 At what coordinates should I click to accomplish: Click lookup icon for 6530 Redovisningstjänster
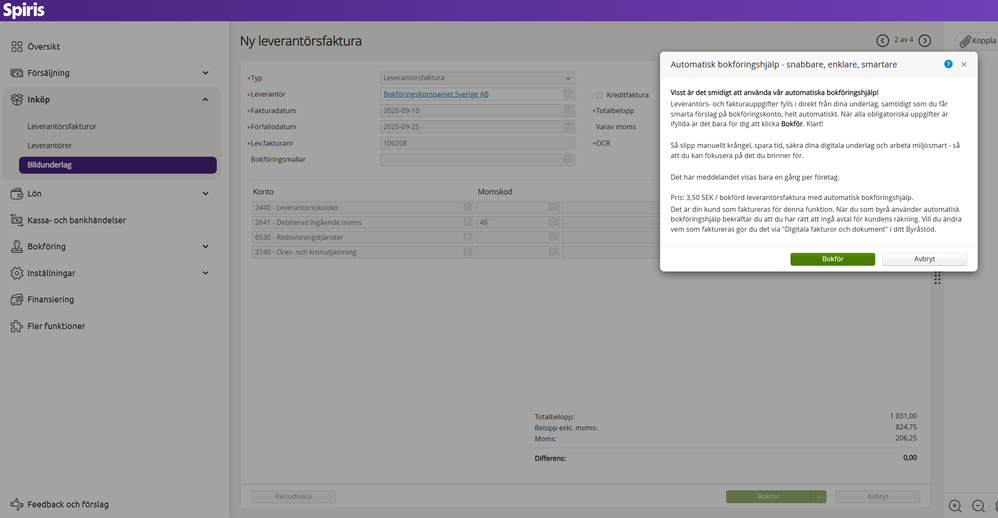[x=468, y=237]
